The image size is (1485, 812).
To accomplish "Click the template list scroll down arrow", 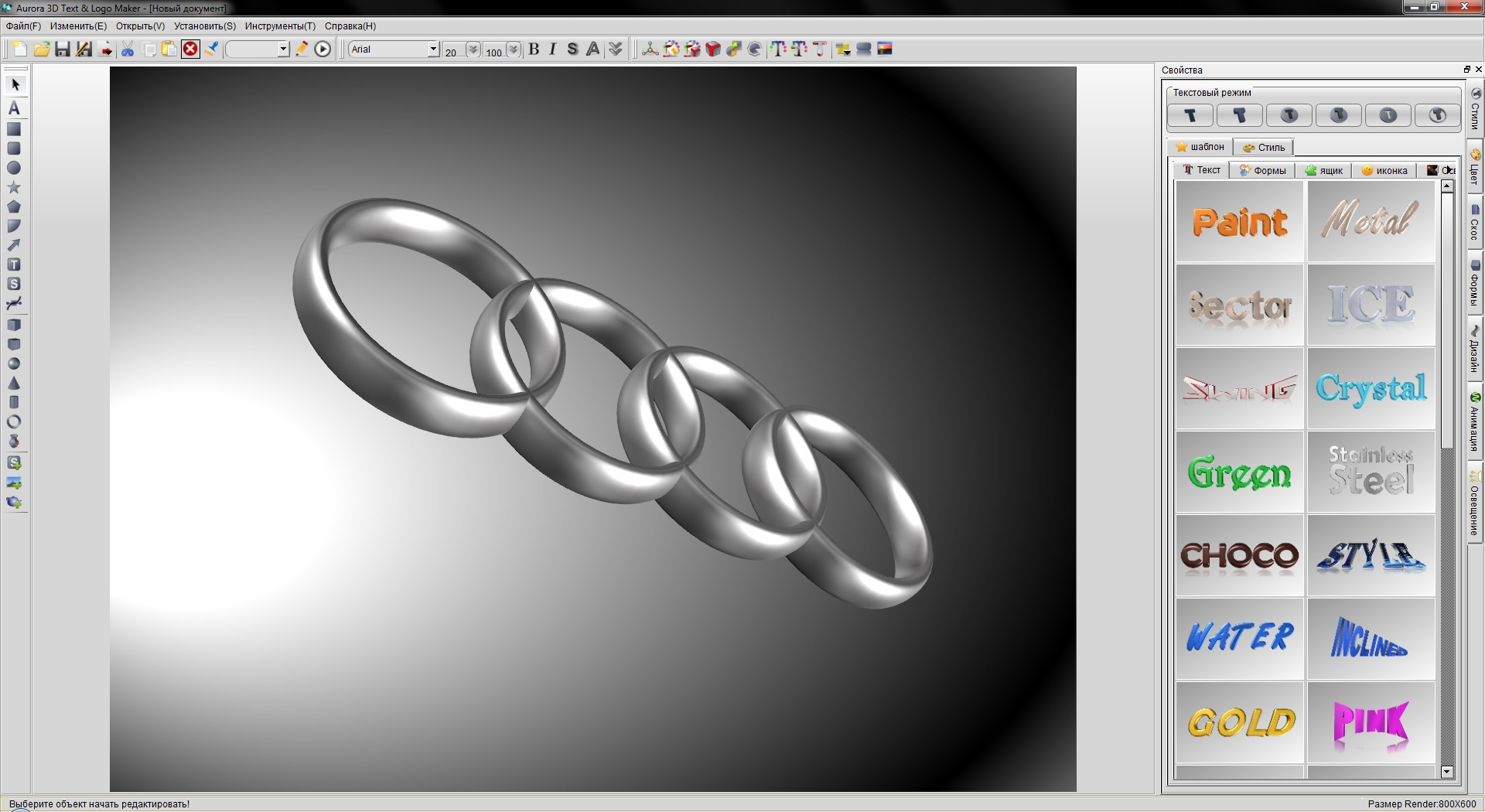I will click(x=1446, y=772).
